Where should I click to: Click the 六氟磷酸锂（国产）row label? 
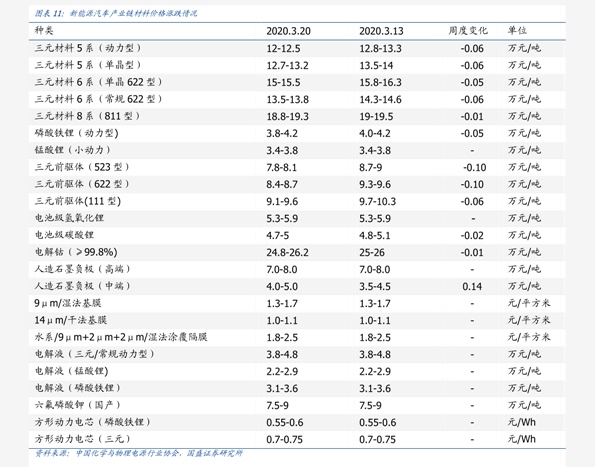(x=77, y=405)
